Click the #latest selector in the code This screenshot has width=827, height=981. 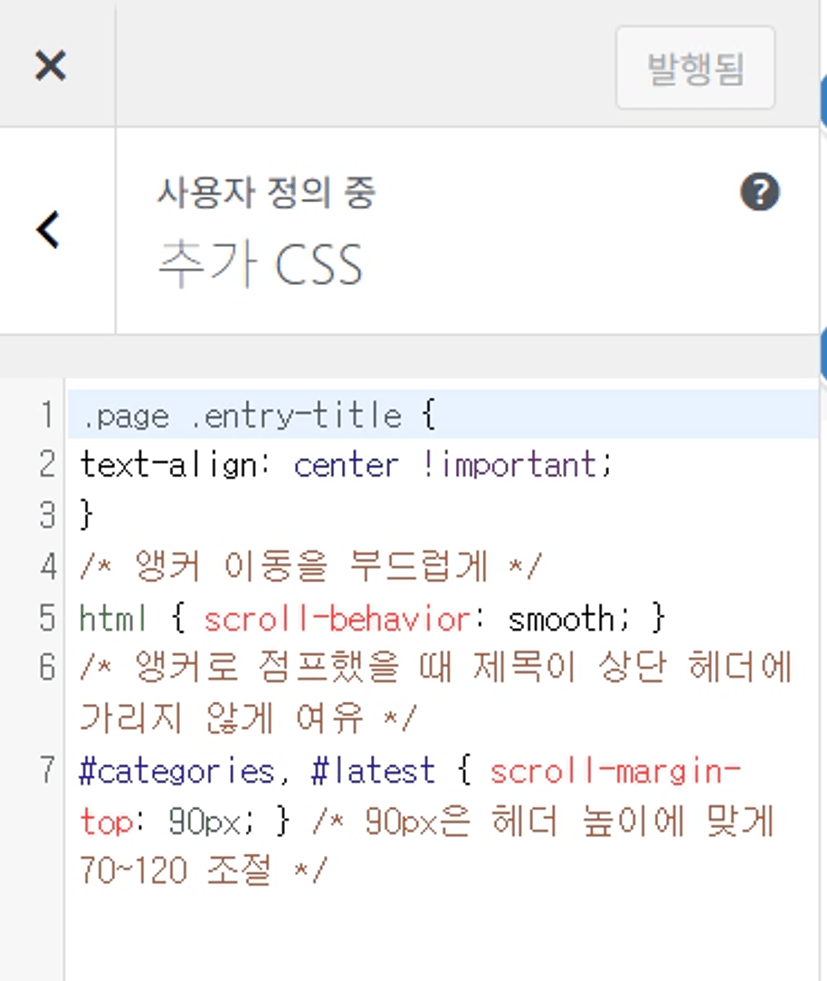(x=373, y=771)
